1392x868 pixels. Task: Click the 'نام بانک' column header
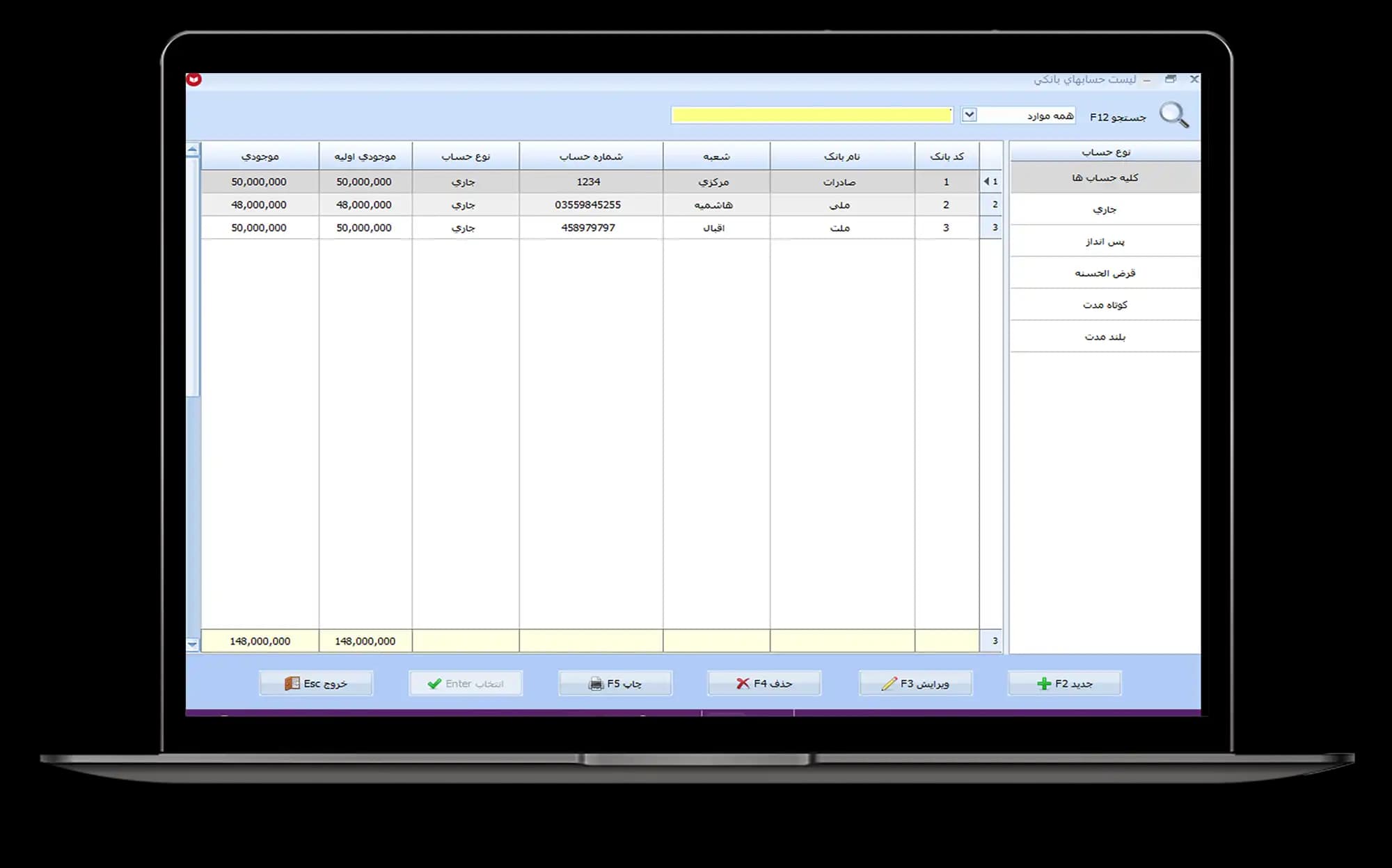[842, 156]
